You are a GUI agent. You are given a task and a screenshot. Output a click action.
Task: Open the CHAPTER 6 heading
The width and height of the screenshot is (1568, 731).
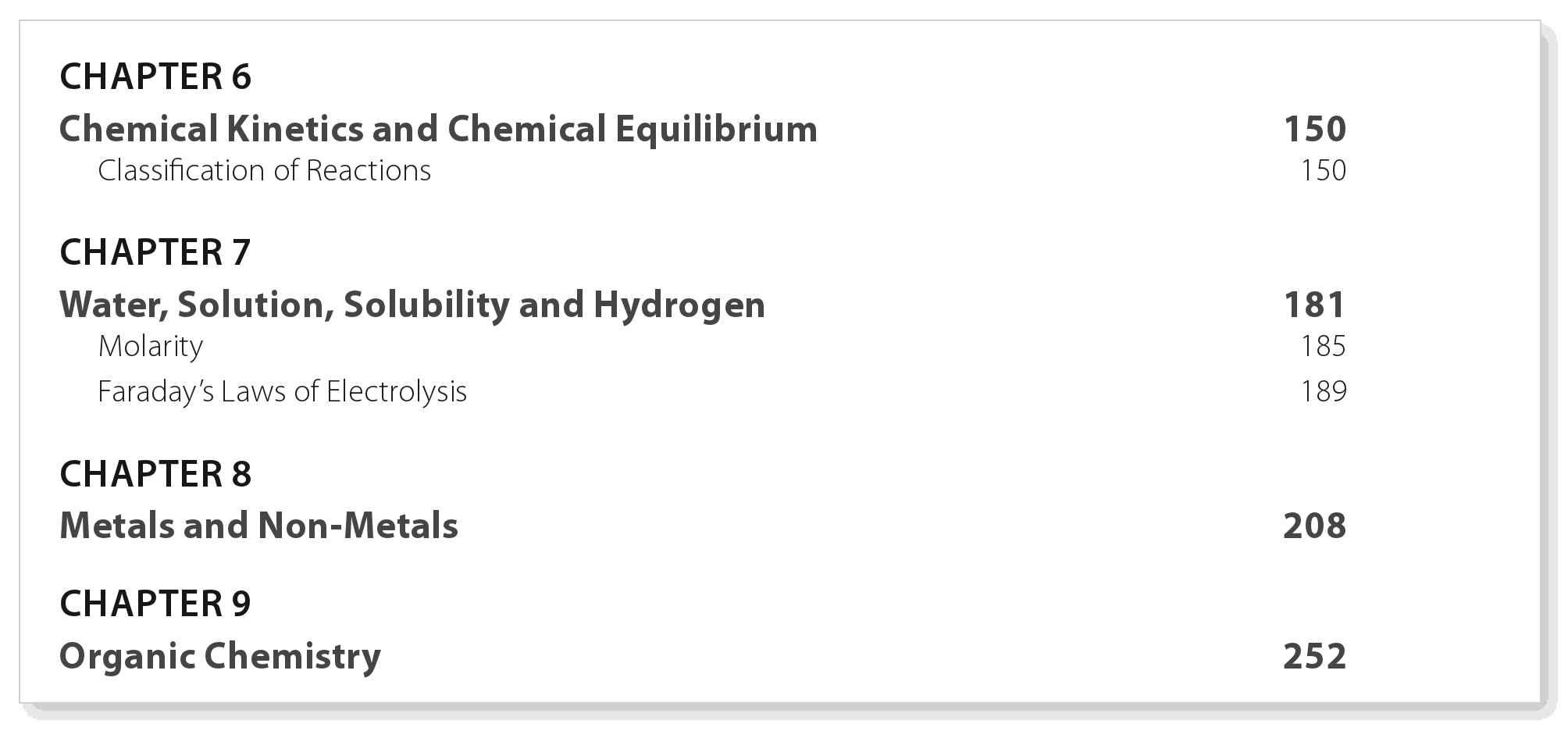pyautogui.click(x=155, y=77)
